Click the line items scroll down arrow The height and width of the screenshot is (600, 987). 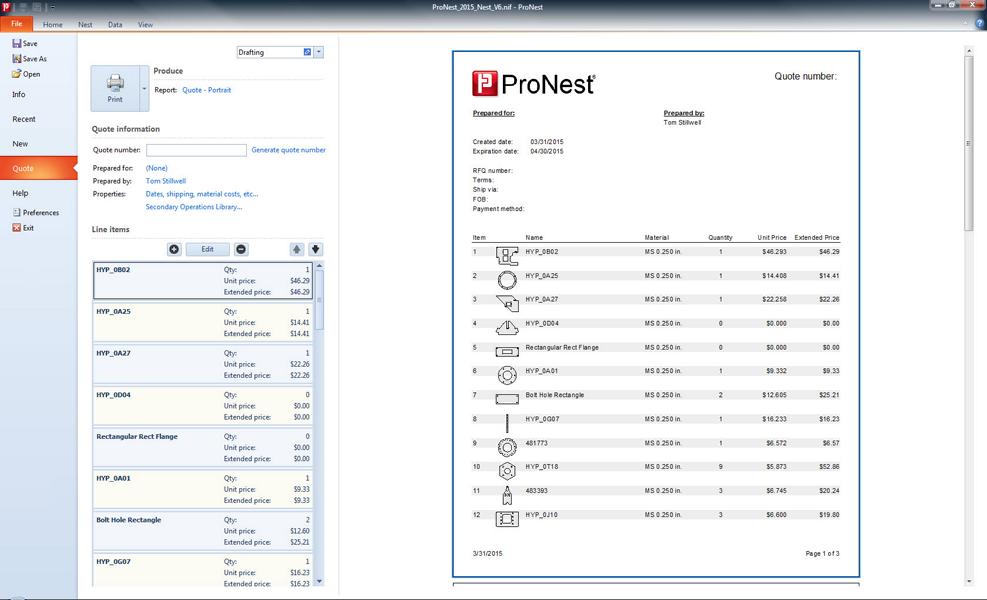(x=320, y=581)
